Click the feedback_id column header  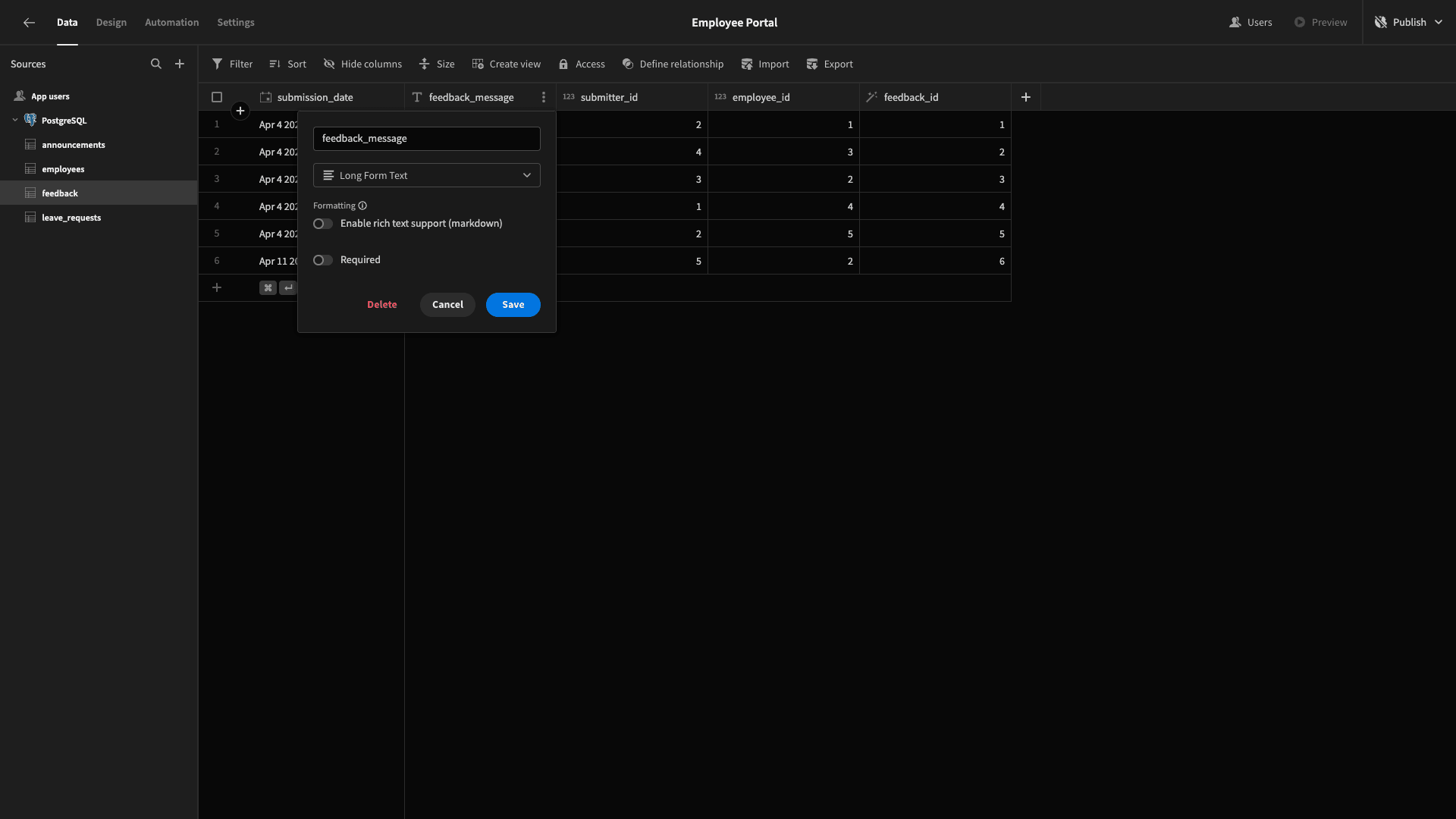(935, 97)
